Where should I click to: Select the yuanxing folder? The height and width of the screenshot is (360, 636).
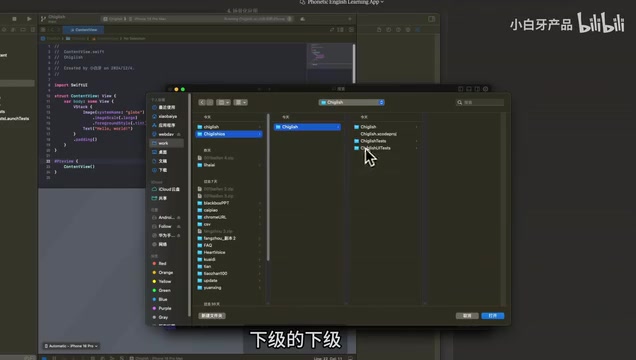[229, 287]
